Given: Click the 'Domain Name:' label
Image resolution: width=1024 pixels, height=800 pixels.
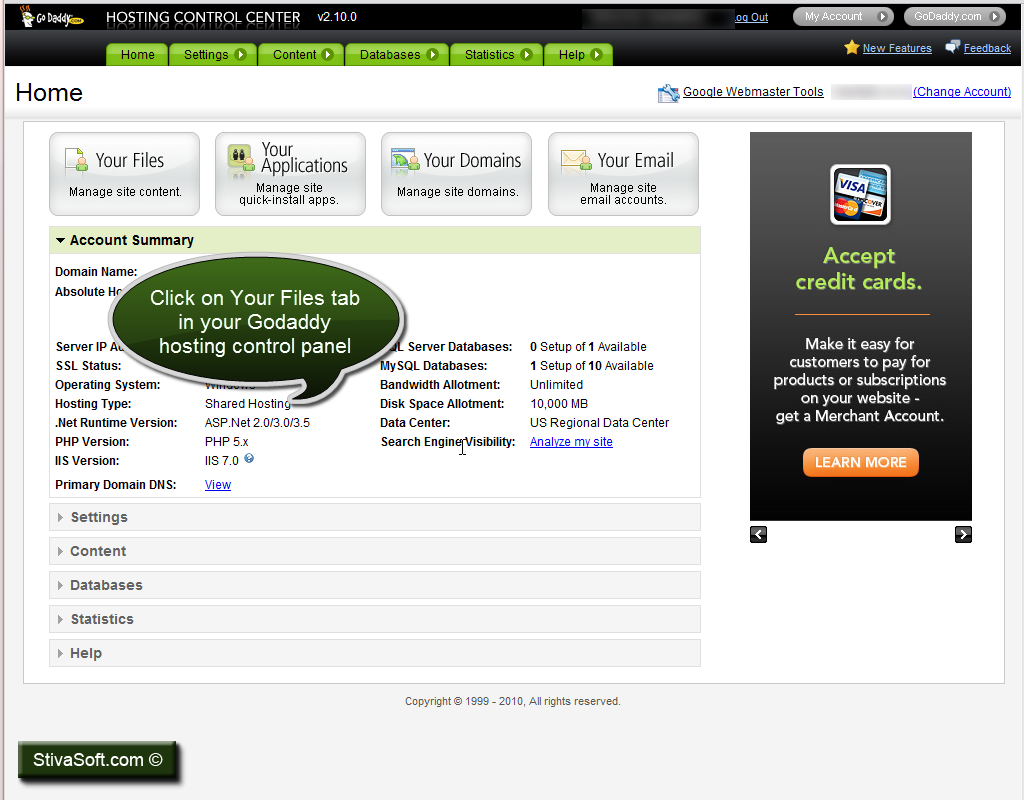Looking at the screenshot, I should pyautogui.click(x=96, y=272).
